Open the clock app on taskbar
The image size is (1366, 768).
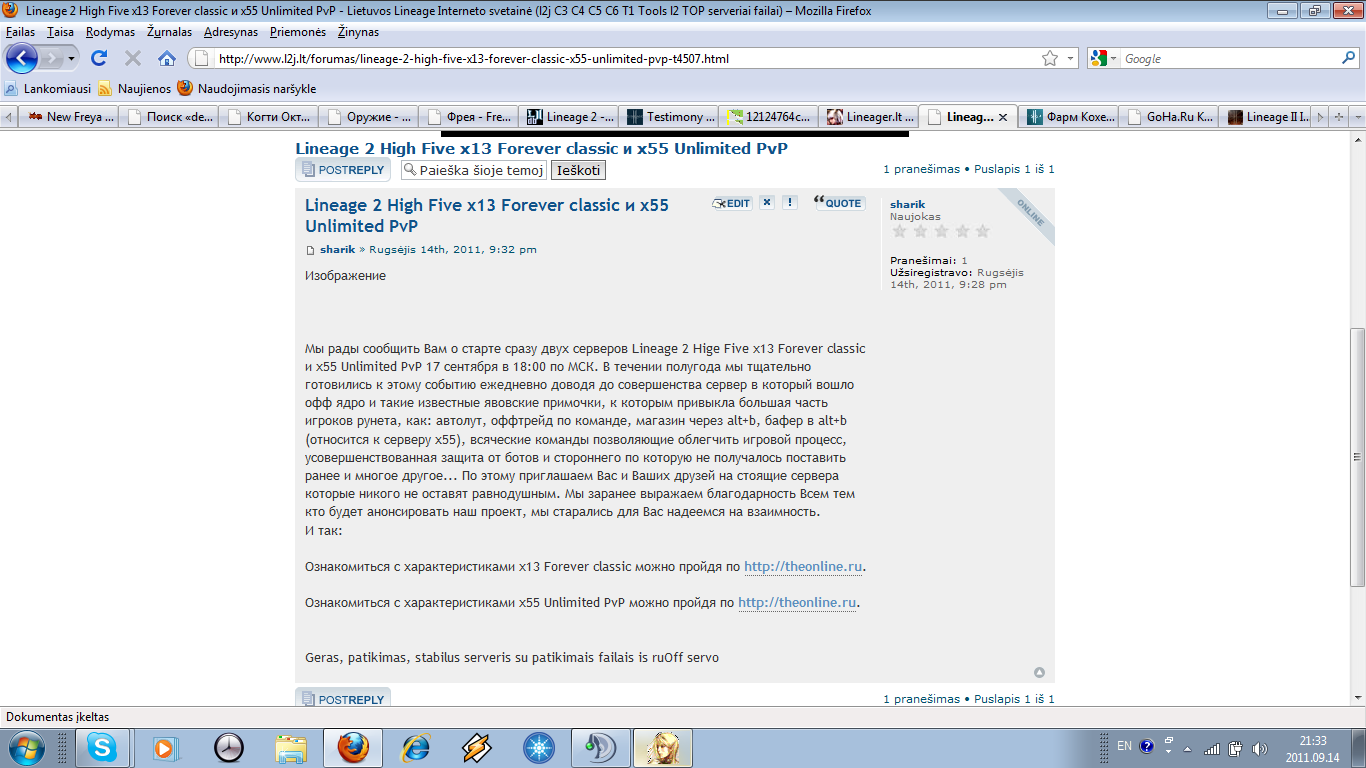[229, 747]
